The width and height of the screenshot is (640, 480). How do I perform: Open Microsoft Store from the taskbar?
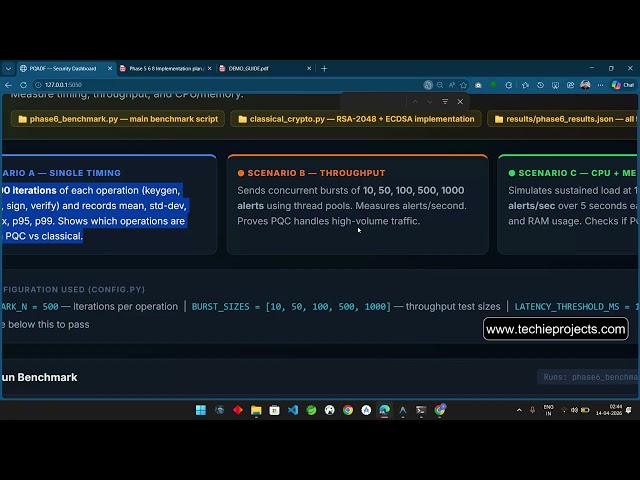click(274, 410)
